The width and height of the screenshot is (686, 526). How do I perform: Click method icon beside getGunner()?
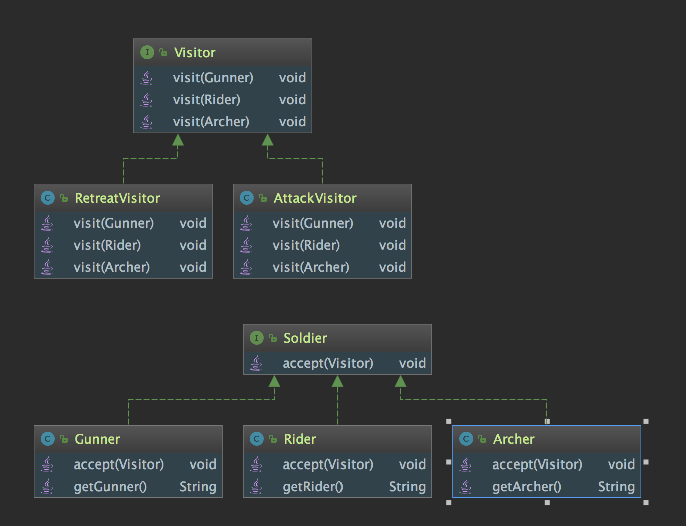[48, 487]
